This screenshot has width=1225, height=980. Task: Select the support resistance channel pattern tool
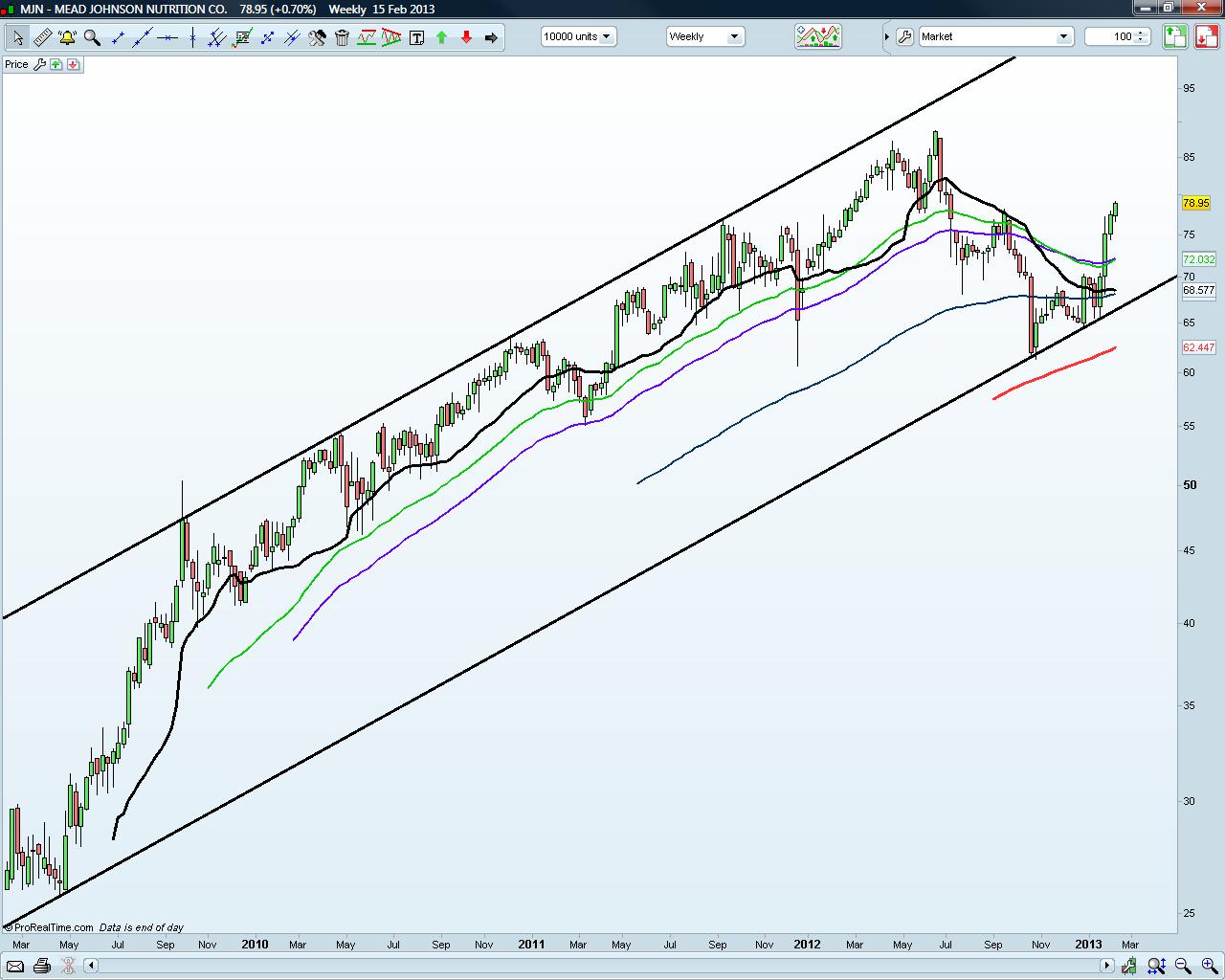367,37
